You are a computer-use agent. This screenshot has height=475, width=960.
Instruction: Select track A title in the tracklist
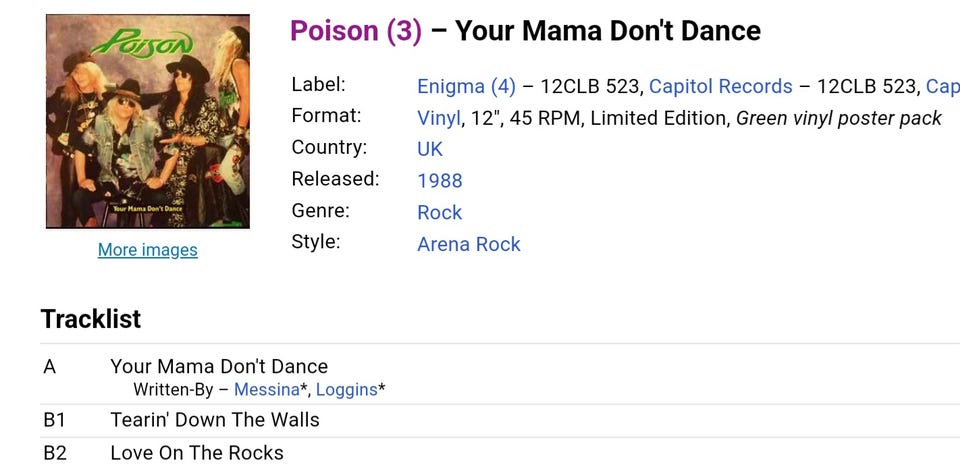219,366
